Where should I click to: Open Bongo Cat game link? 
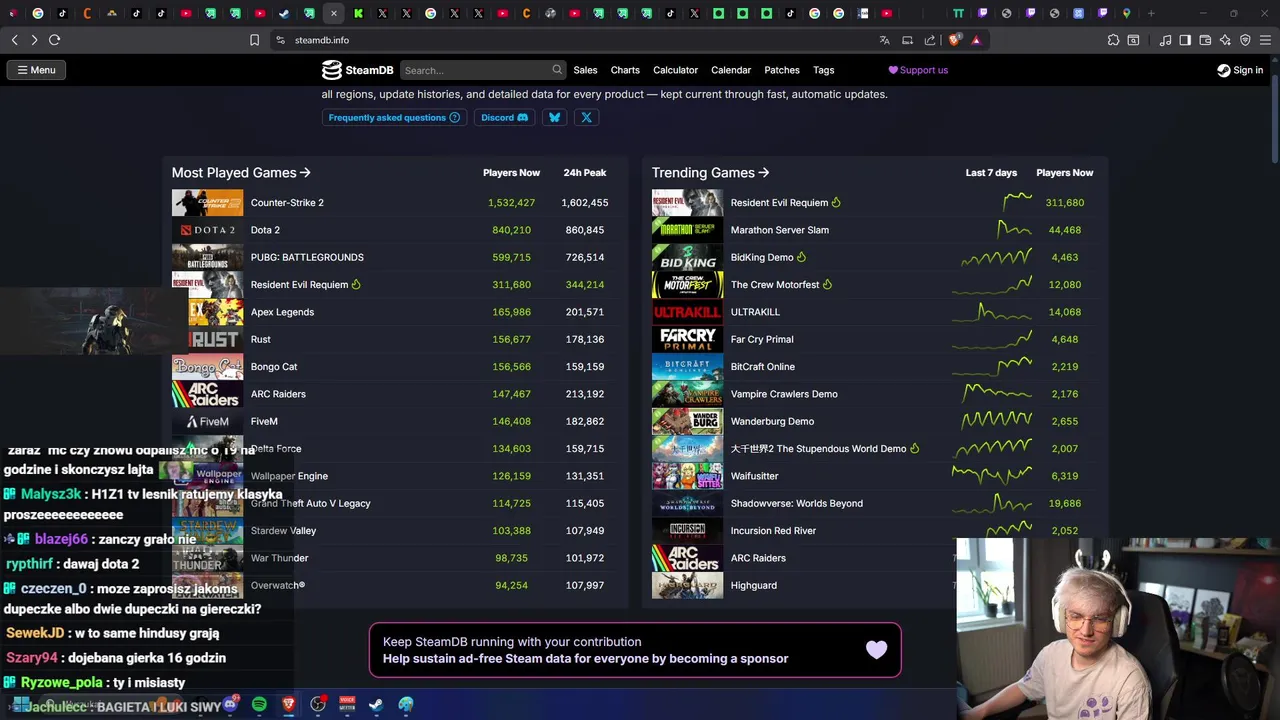274,367
